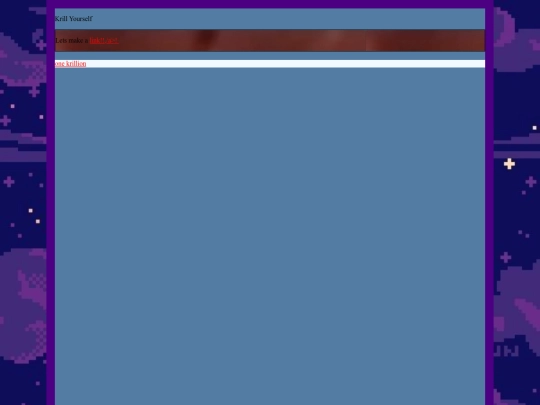This screenshot has width=540, height=405.
Task: Follow the "one krillion" link
Action: (71, 64)
